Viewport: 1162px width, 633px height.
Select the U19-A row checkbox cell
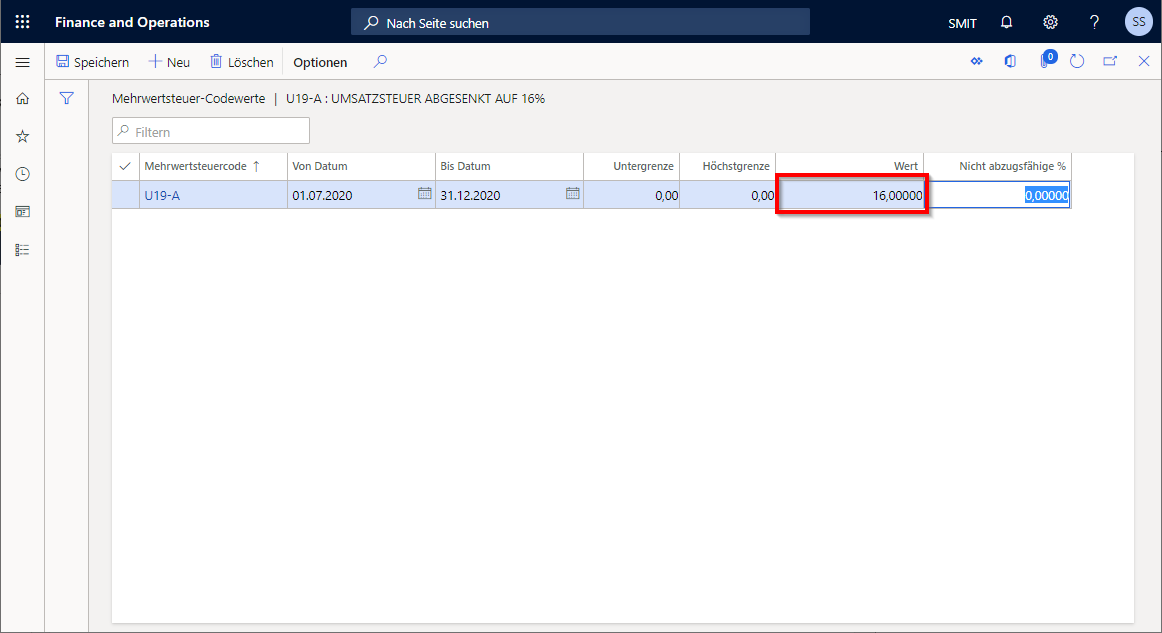coord(125,195)
